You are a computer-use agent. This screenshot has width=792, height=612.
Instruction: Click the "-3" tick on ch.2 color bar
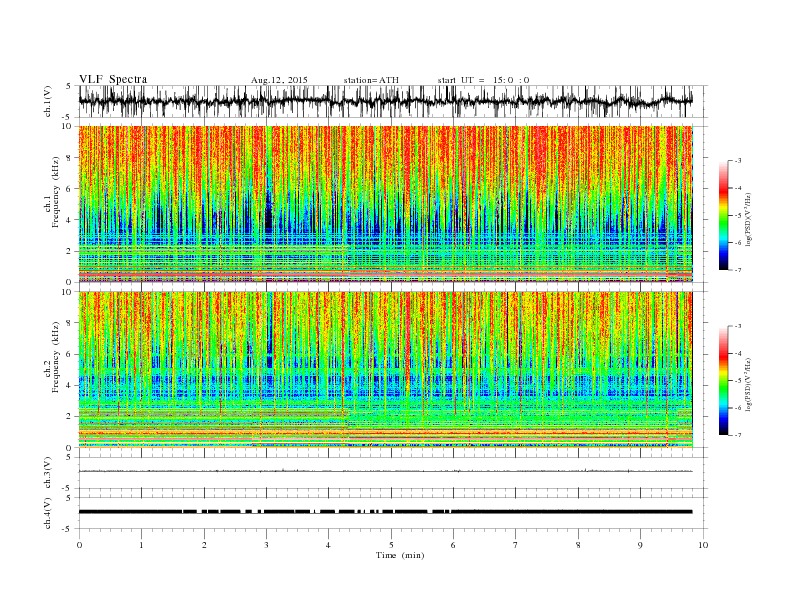(x=738, y=326)
